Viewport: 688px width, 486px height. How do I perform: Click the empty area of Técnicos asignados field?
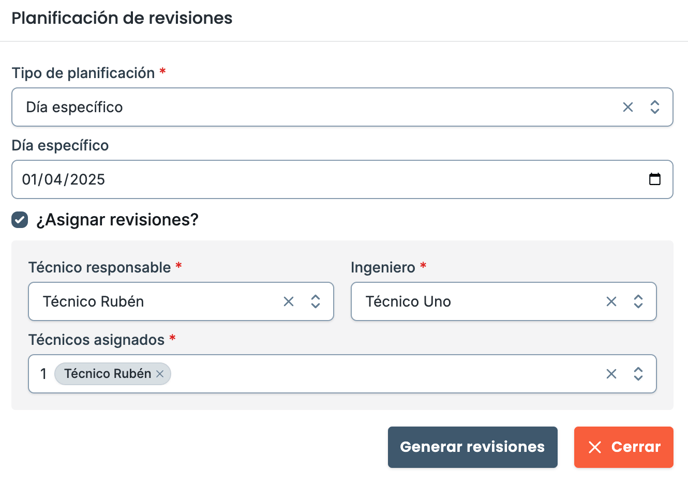coord(386,374)
